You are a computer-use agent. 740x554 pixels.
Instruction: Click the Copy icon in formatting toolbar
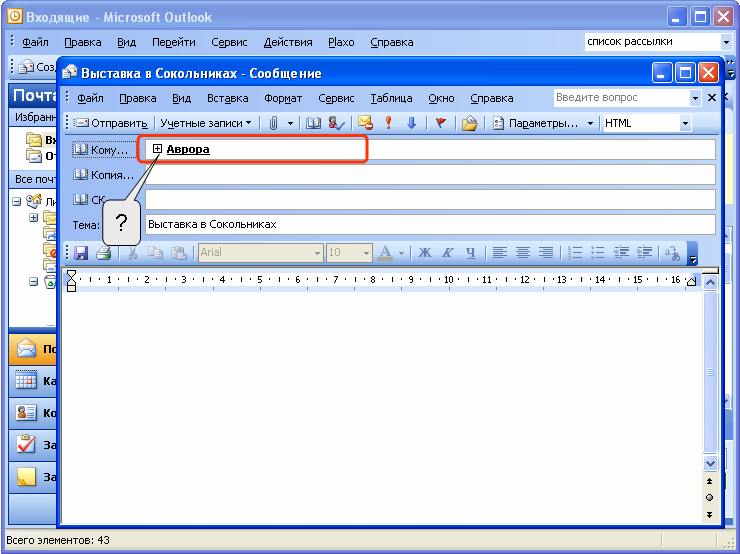pyautogui.click(x=155, y=252)
